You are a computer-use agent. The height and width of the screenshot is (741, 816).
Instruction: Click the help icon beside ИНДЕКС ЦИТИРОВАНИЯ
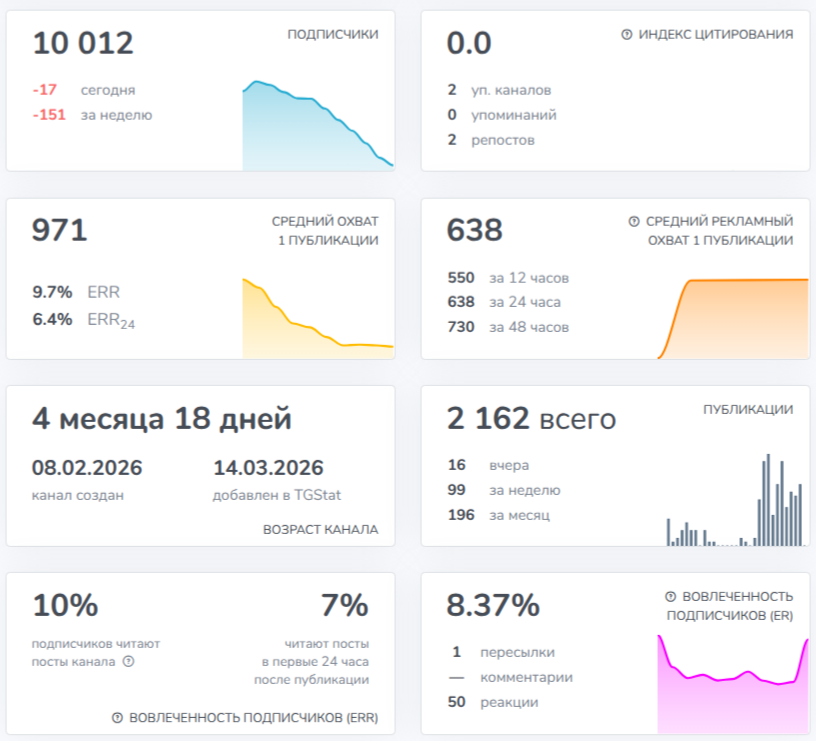627,34
